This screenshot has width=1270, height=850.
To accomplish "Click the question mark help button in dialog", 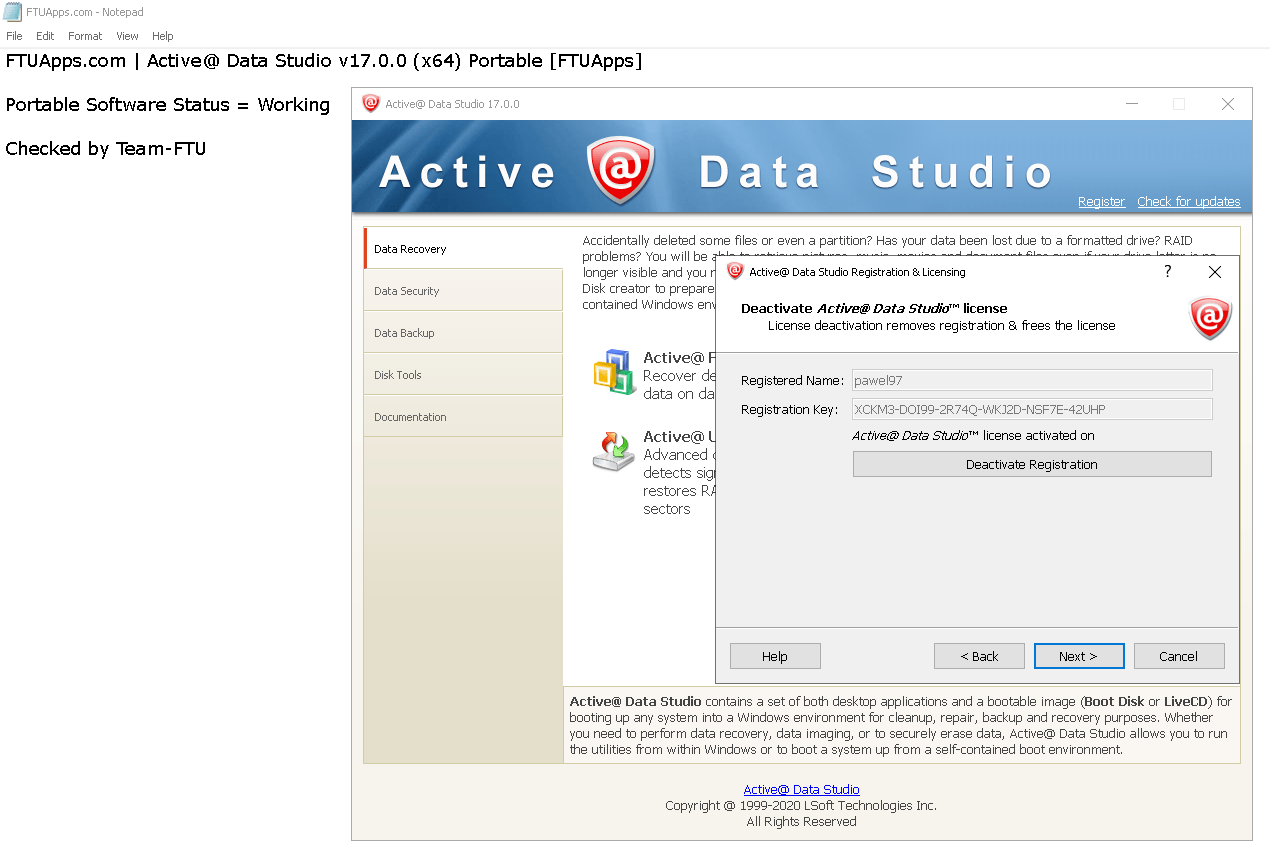I will coord(1167,271).
